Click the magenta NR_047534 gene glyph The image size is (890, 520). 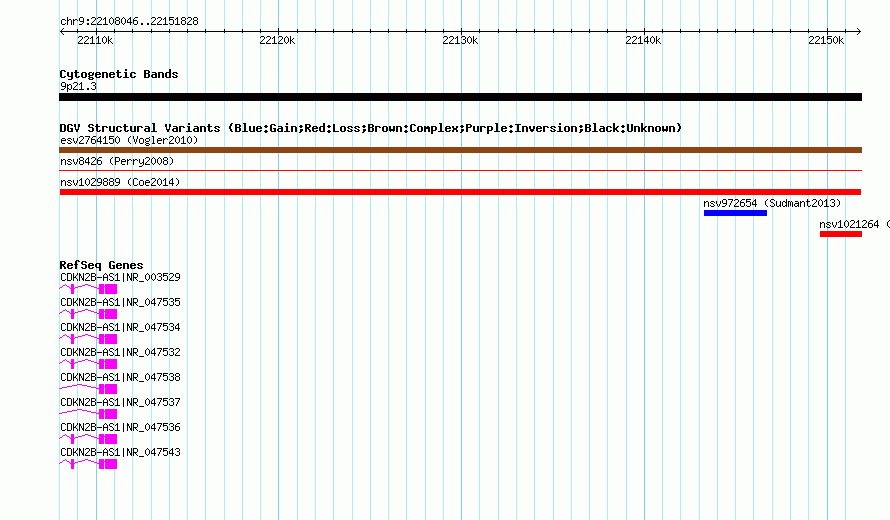pos(88,339)
